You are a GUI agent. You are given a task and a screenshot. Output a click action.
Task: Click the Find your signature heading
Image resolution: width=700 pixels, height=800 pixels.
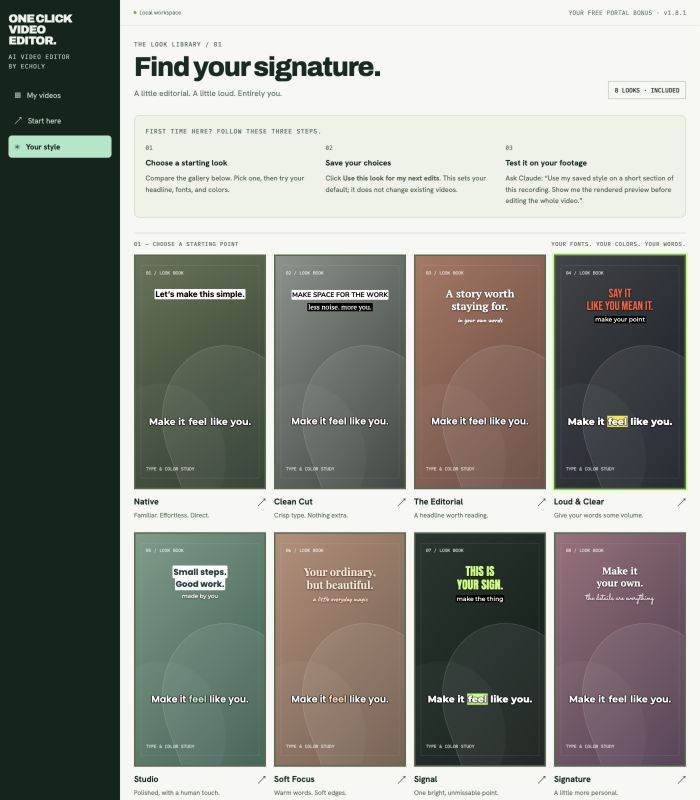click(x=257, y=67)
